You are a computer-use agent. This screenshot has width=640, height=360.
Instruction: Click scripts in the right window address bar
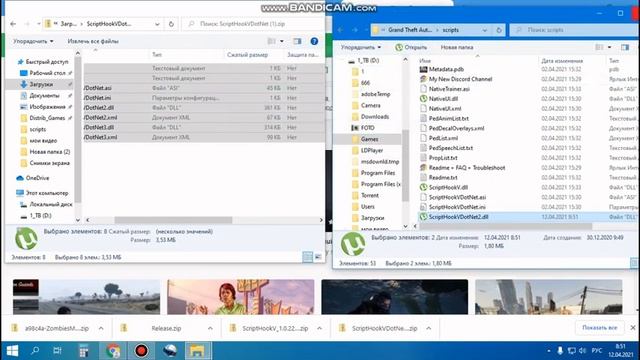tap(451, 30)
